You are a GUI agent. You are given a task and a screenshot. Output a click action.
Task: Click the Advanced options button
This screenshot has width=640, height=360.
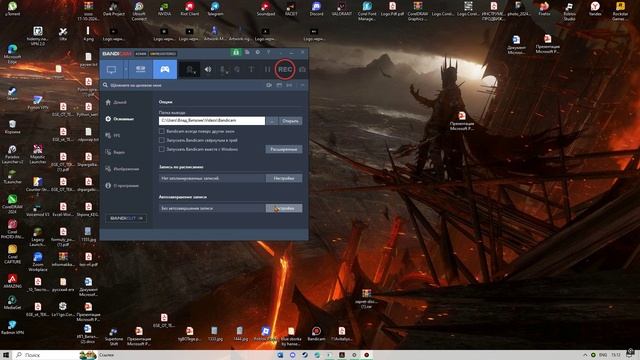[284, 149]
